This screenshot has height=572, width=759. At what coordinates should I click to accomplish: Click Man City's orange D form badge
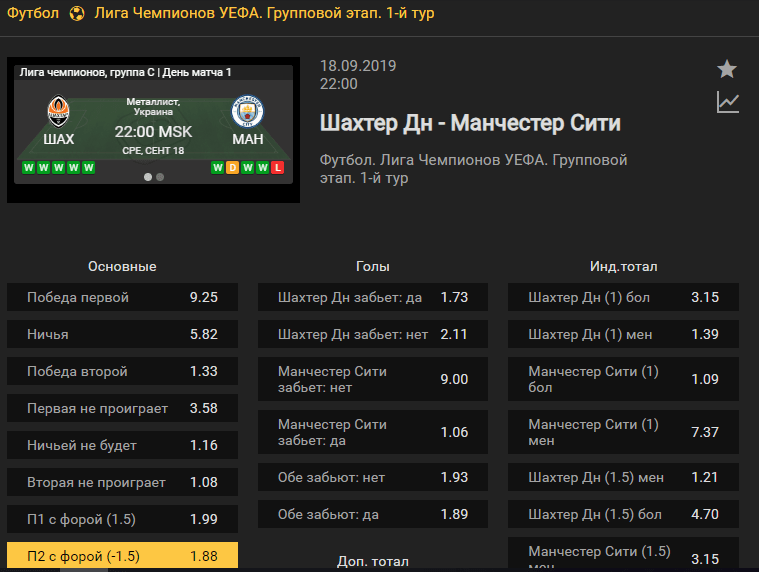[x=232, y=168]
